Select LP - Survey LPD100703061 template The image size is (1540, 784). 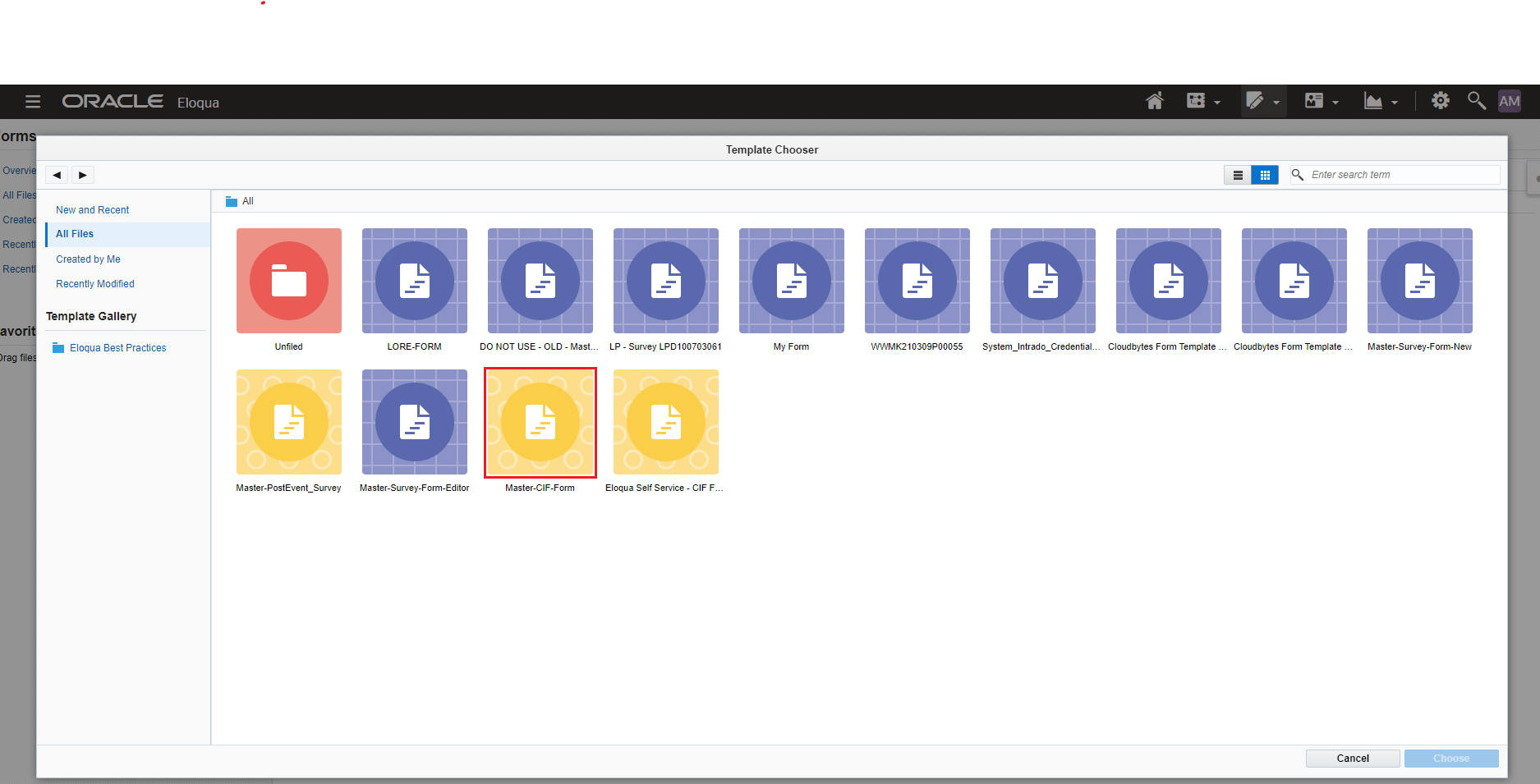[666, 281]
